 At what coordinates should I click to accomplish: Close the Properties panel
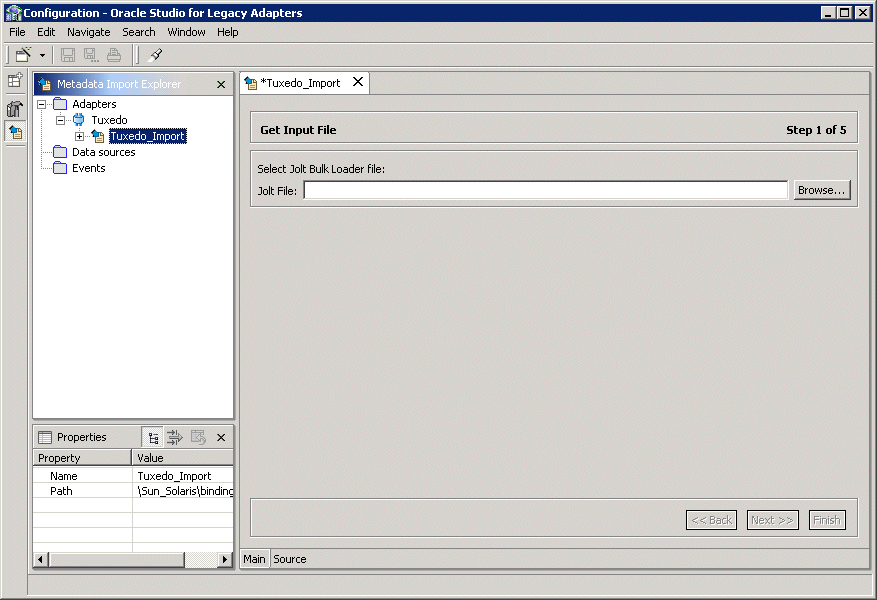[x=221, y=438]
